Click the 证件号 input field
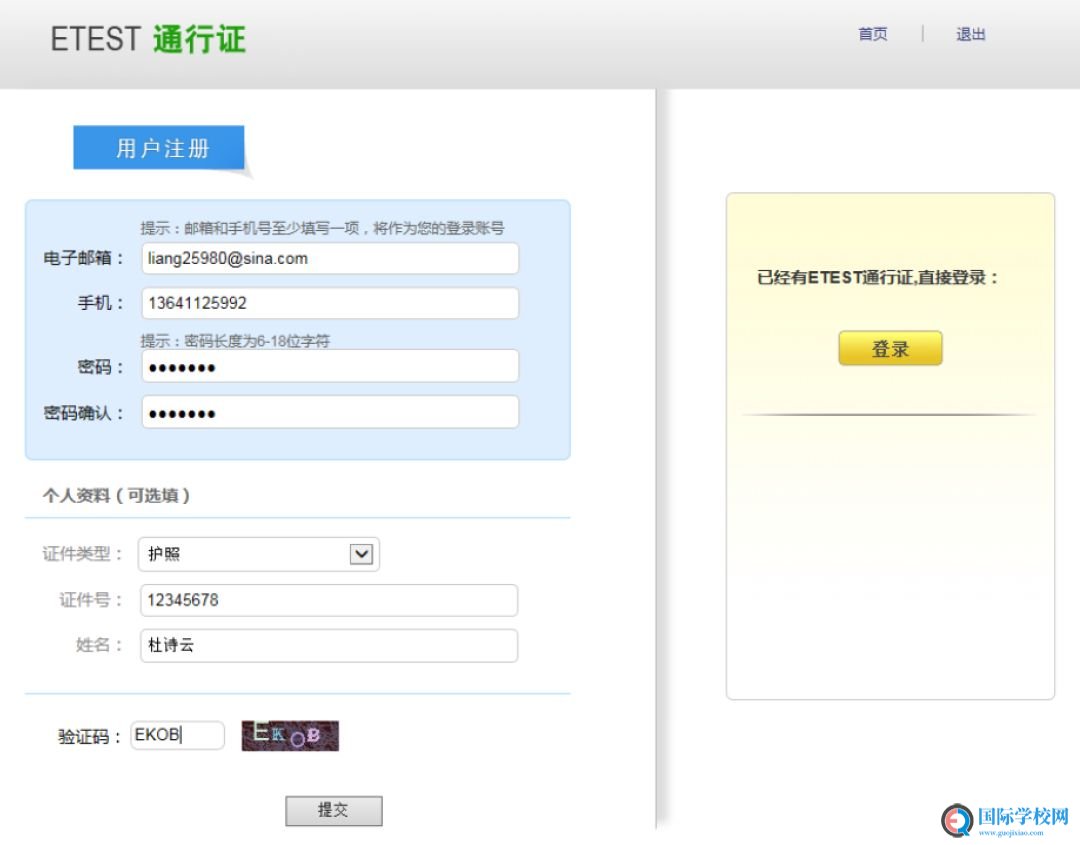Viewport: 1080px width, 845px height. point(329,601)
